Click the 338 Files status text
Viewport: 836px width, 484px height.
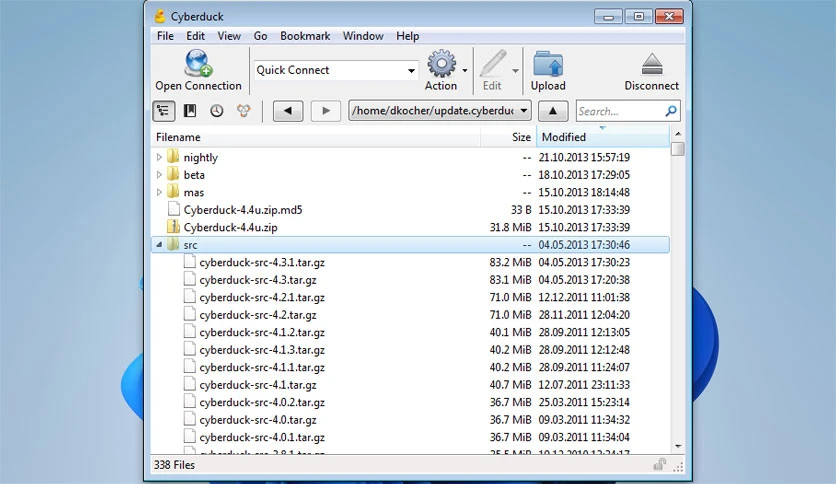174,465
